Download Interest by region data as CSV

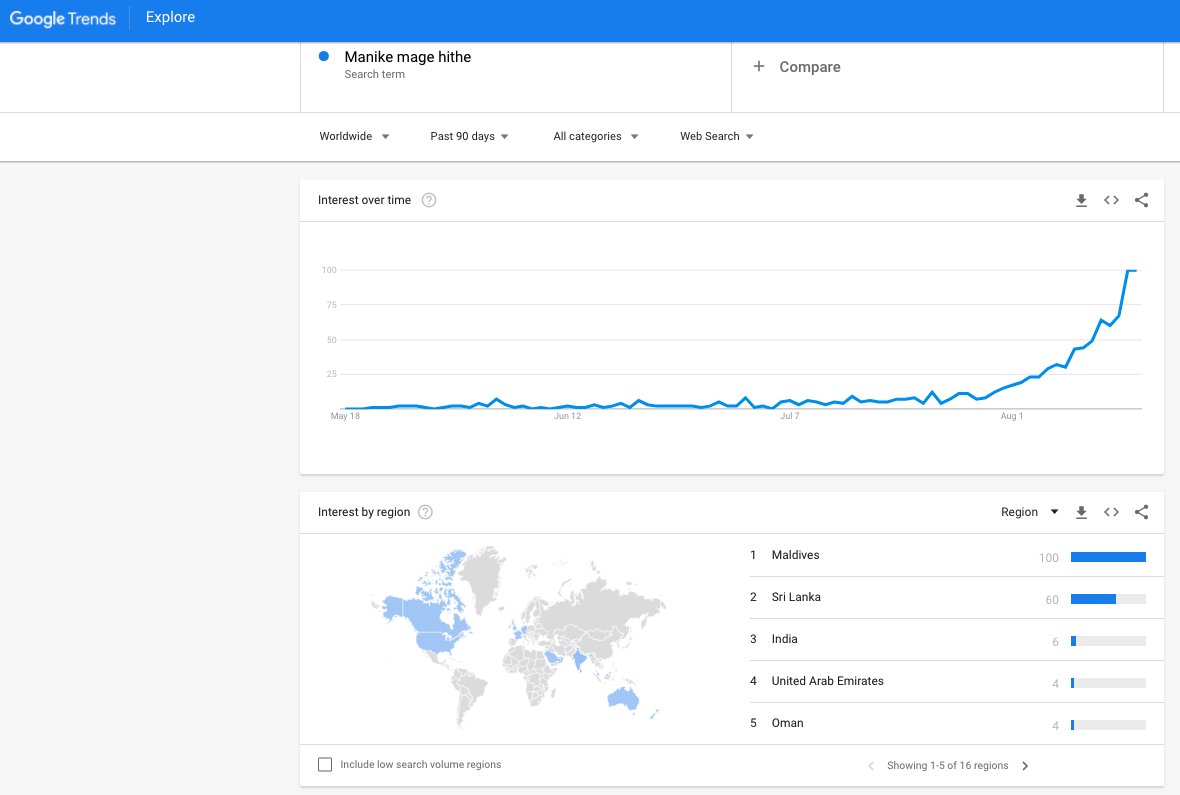point(1081,513)
